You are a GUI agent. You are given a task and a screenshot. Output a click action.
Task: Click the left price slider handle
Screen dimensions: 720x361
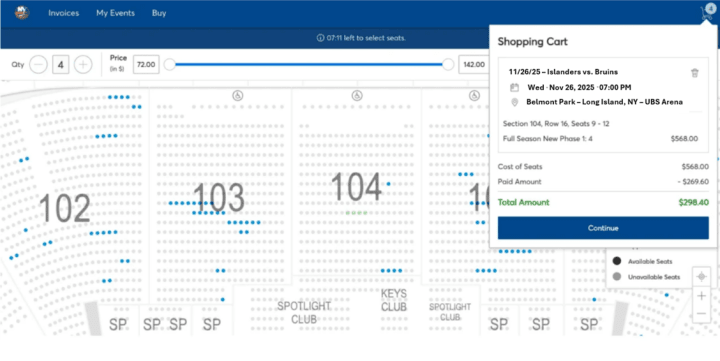(x=169, y=65)
